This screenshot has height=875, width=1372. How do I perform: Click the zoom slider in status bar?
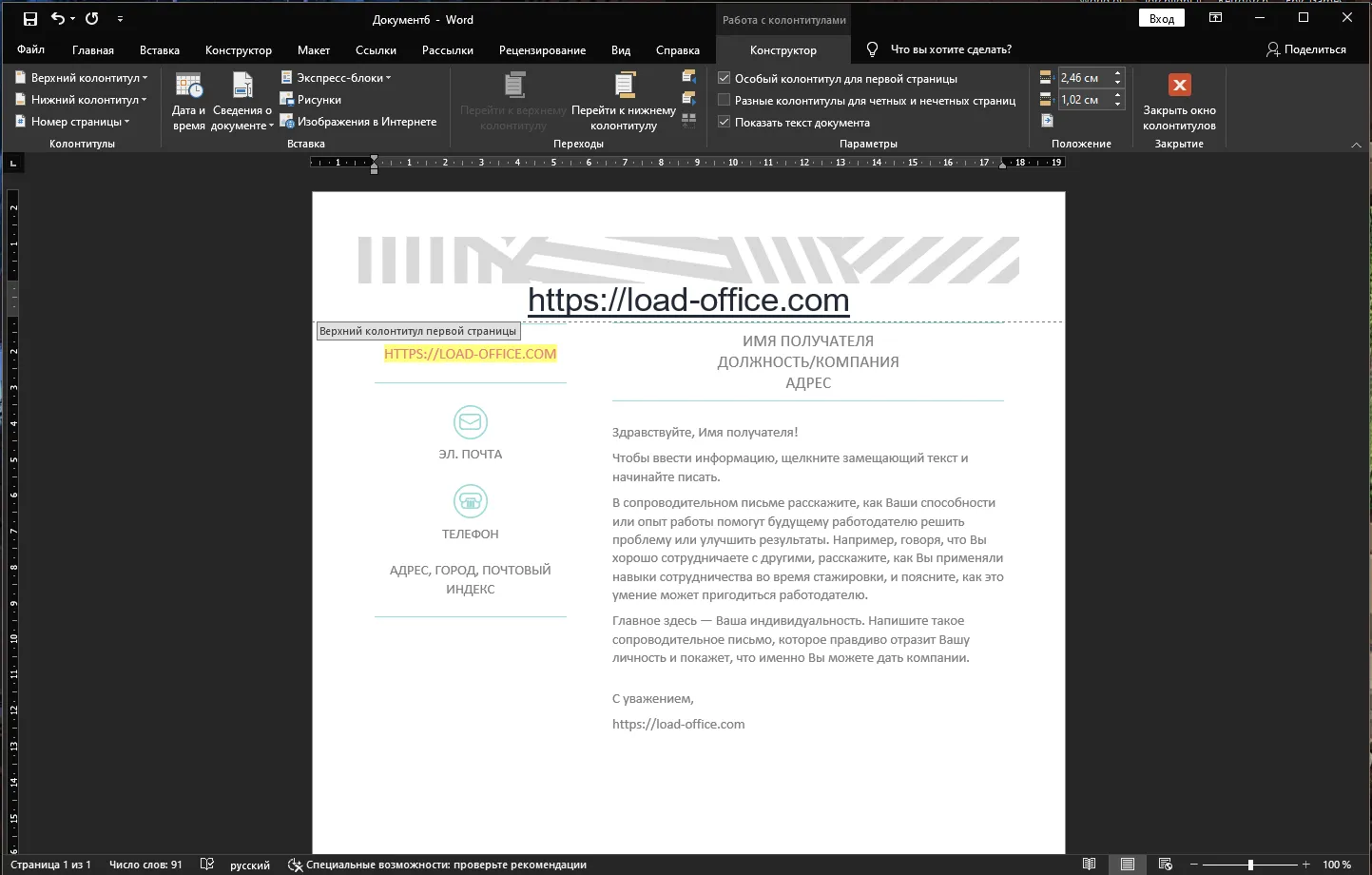(1250, 865)
